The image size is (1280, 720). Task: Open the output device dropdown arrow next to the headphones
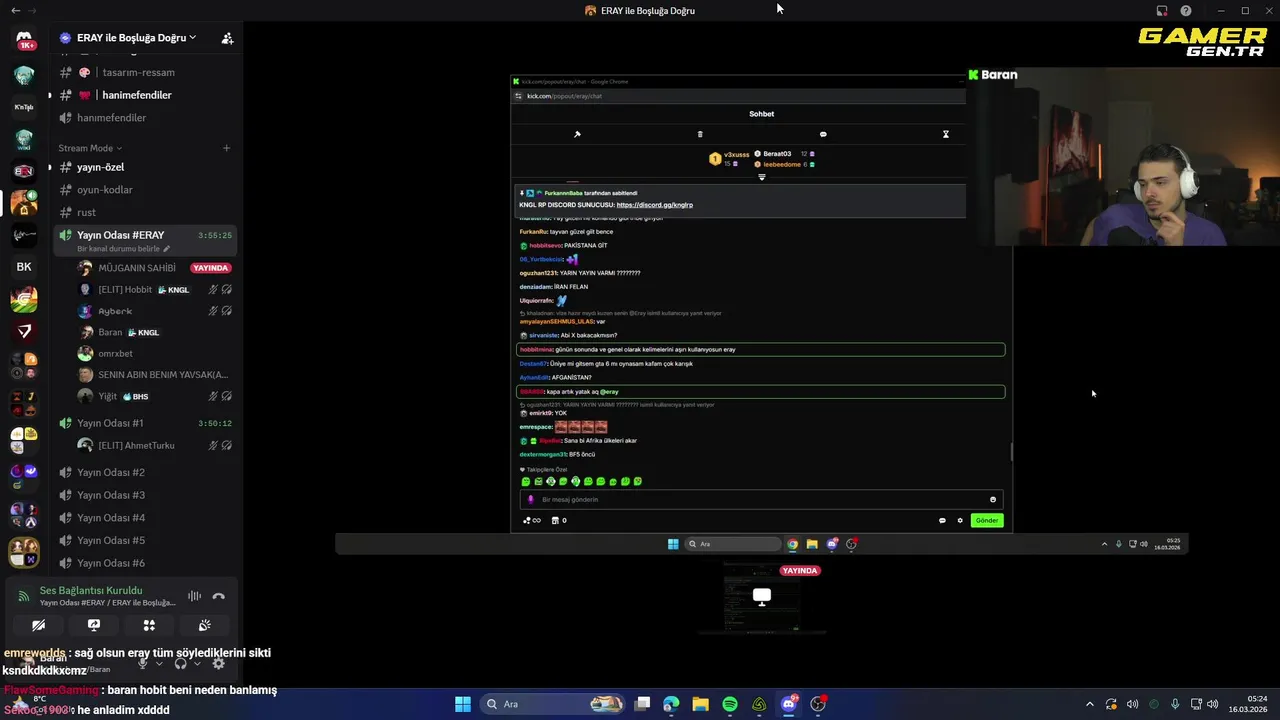coord(197,663)
